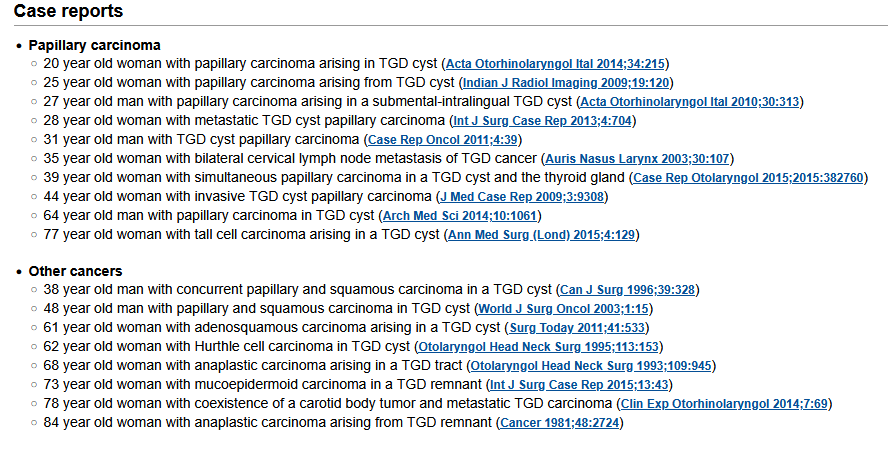888x453 pixels.
Task: Open Arch Med Sci 2014;10:1061 reference
Action: point(463,216)
